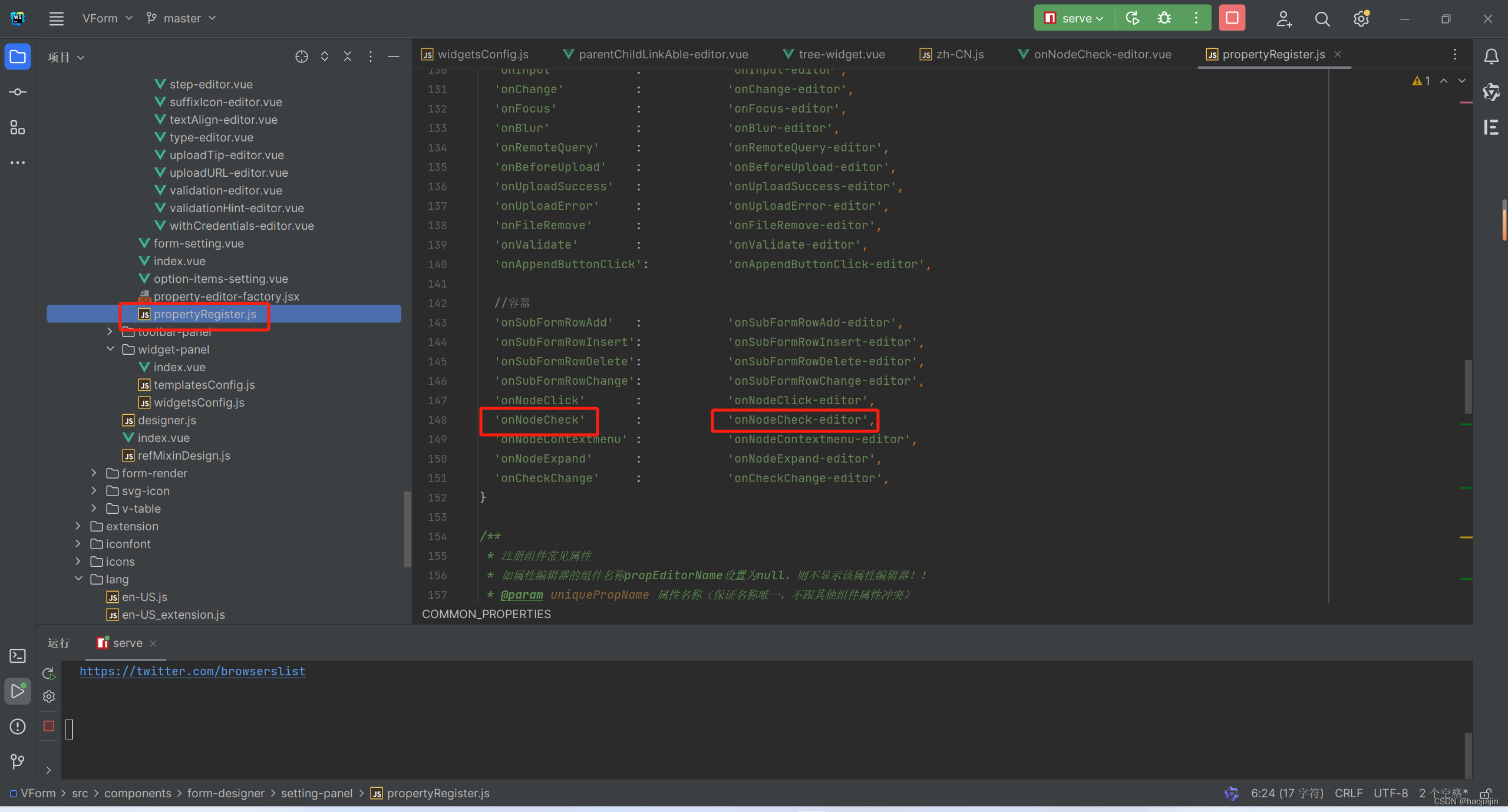Toggle the Project tool window folder button

pos(18,57)
